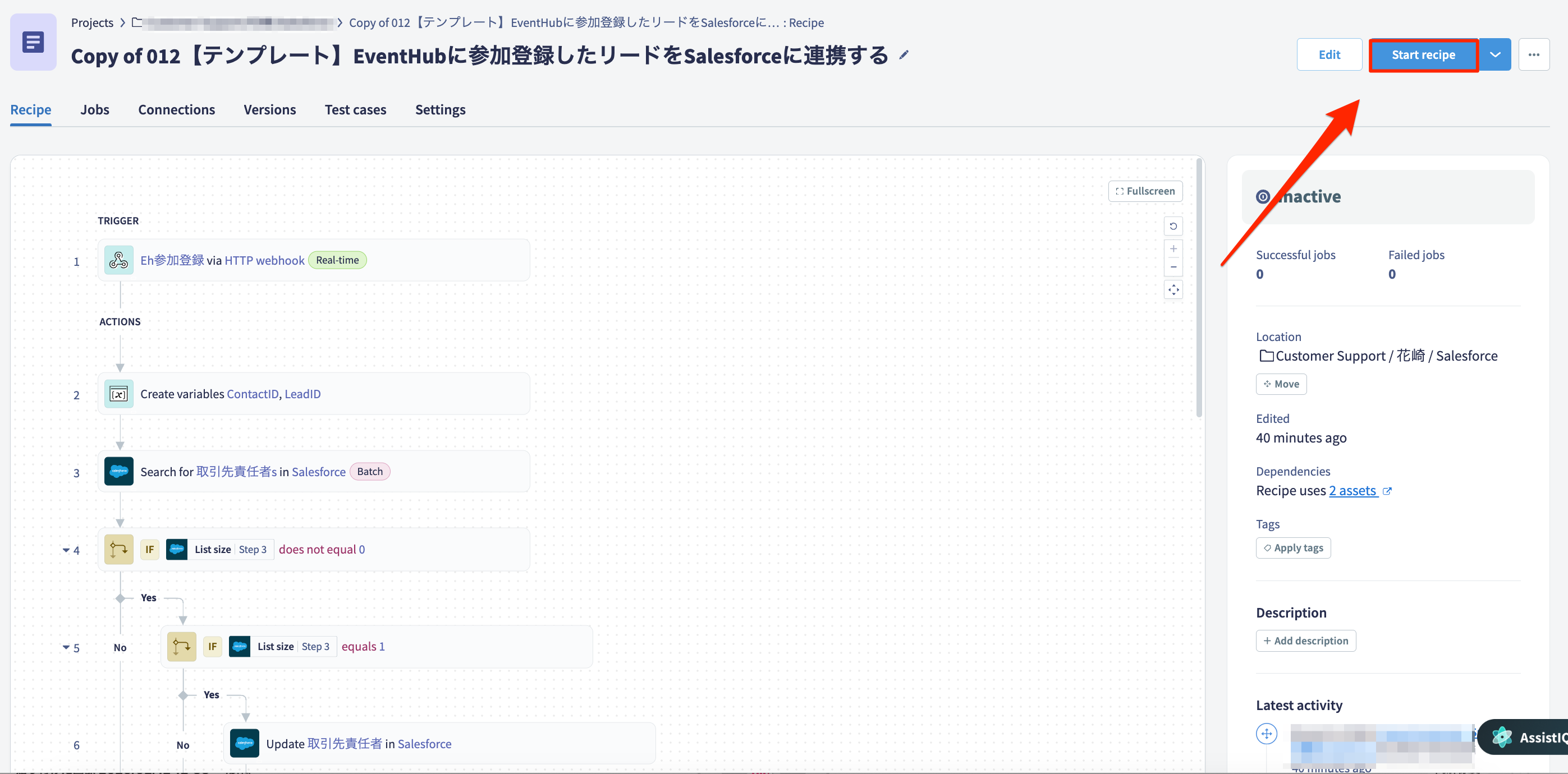The image size is (1568, 774).
Task: Click the Add description button
Action: (x=1306, y=641)
